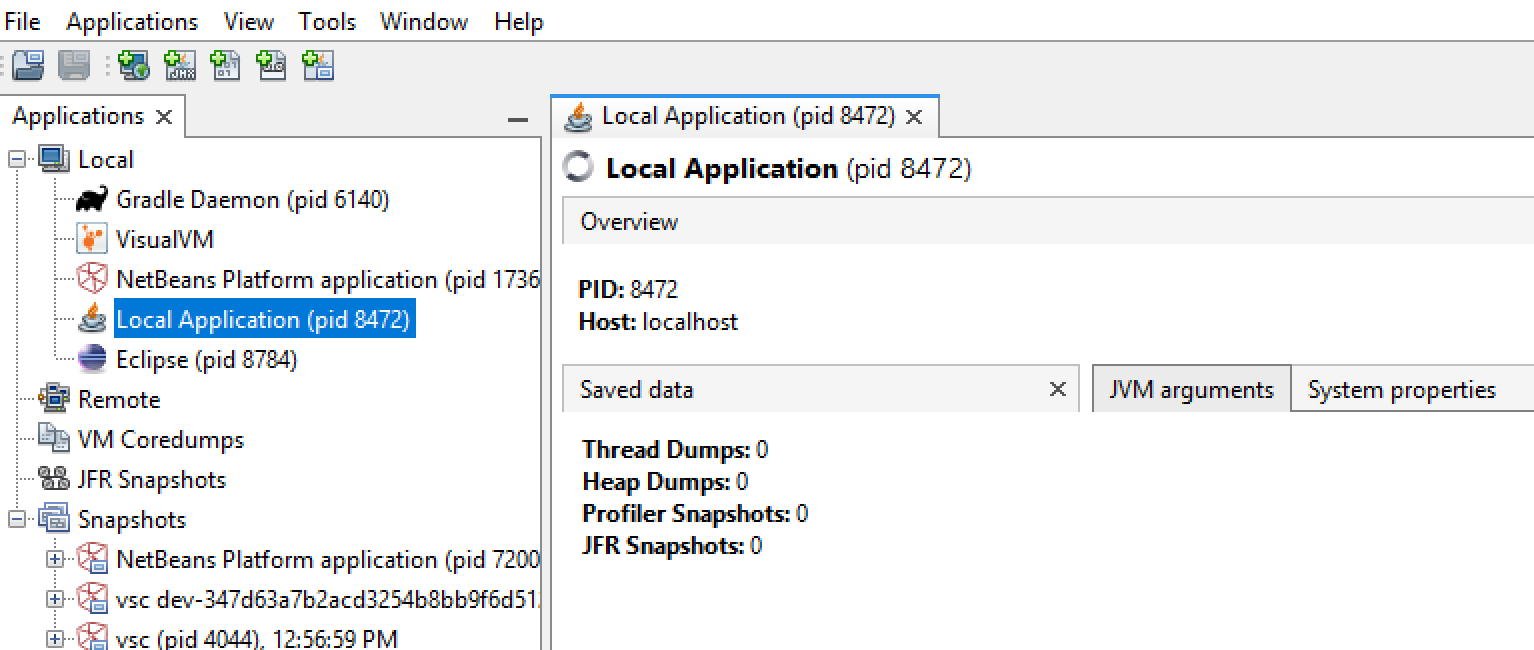Click NetBeans Platform application (pid 1736) icon
1534x650 pixels.
(92, 280)
